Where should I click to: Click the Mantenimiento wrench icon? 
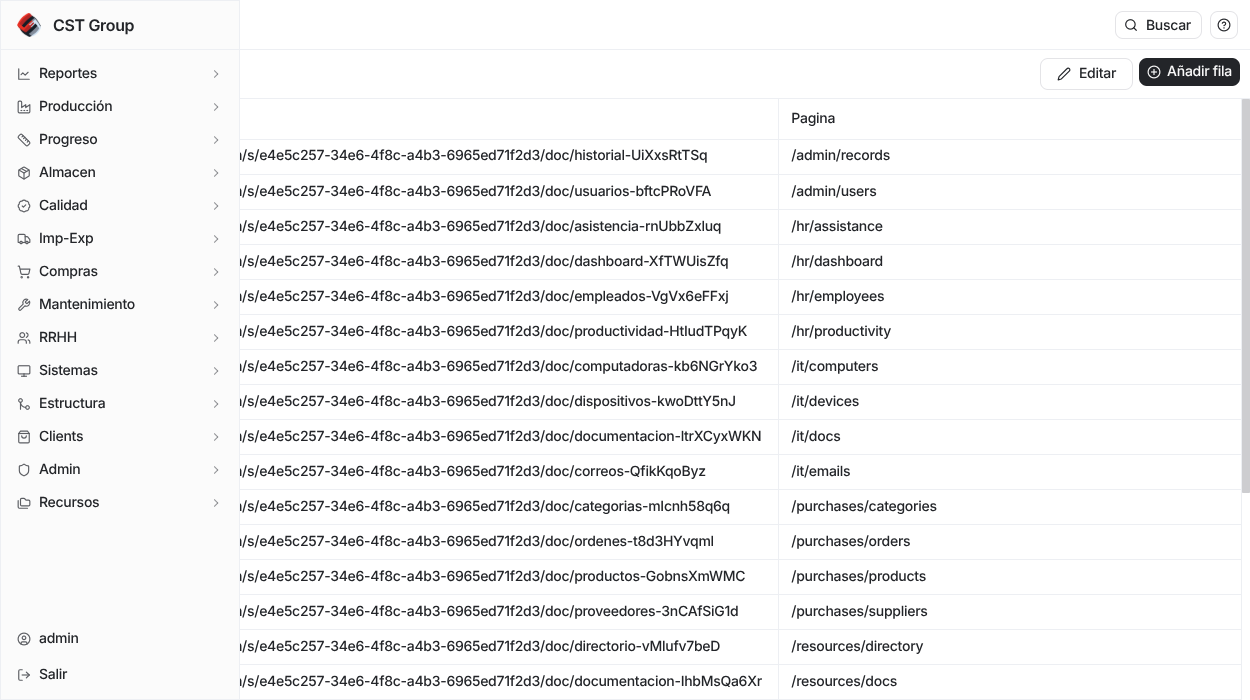pyautogui.click(x=24, y=305)
